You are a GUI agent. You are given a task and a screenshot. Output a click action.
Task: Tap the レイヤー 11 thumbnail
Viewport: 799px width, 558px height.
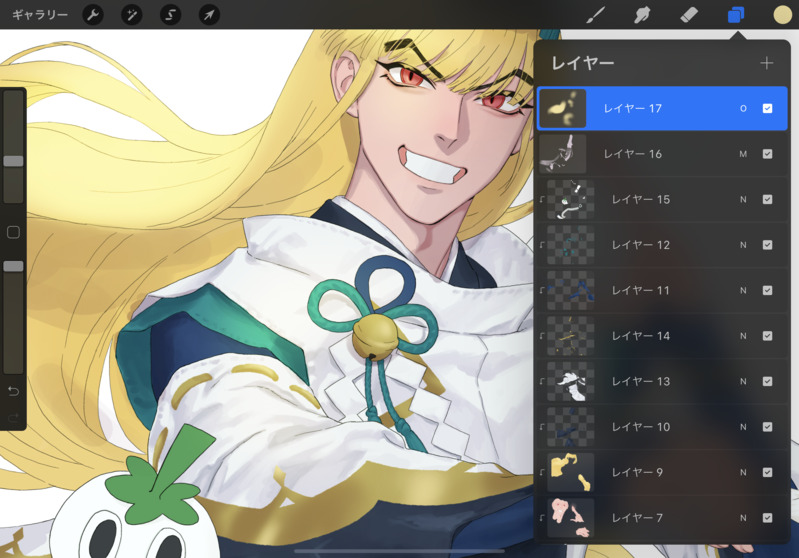tap(571, 290)
